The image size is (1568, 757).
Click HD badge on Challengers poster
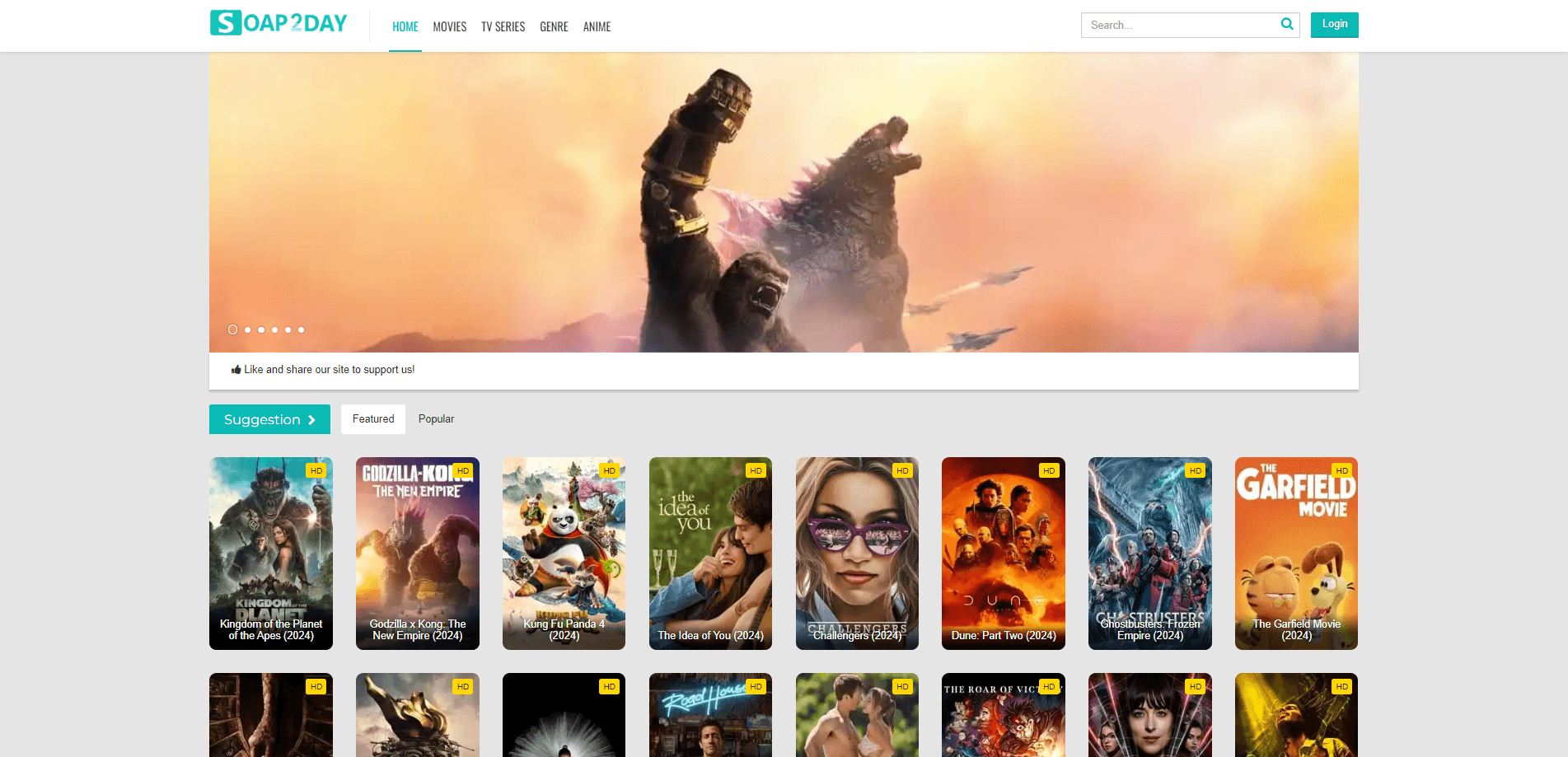[902, 470]
